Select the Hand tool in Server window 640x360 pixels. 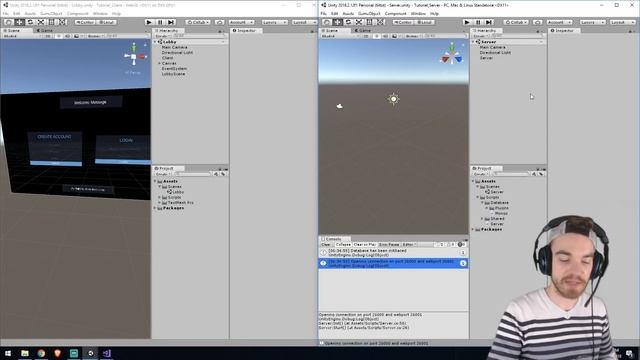(327, 22)
